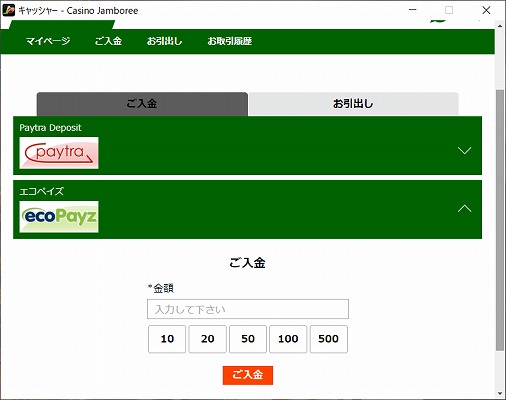Select the 500 preset amount button
Screen dimensions: 506x400
[329, 339]
